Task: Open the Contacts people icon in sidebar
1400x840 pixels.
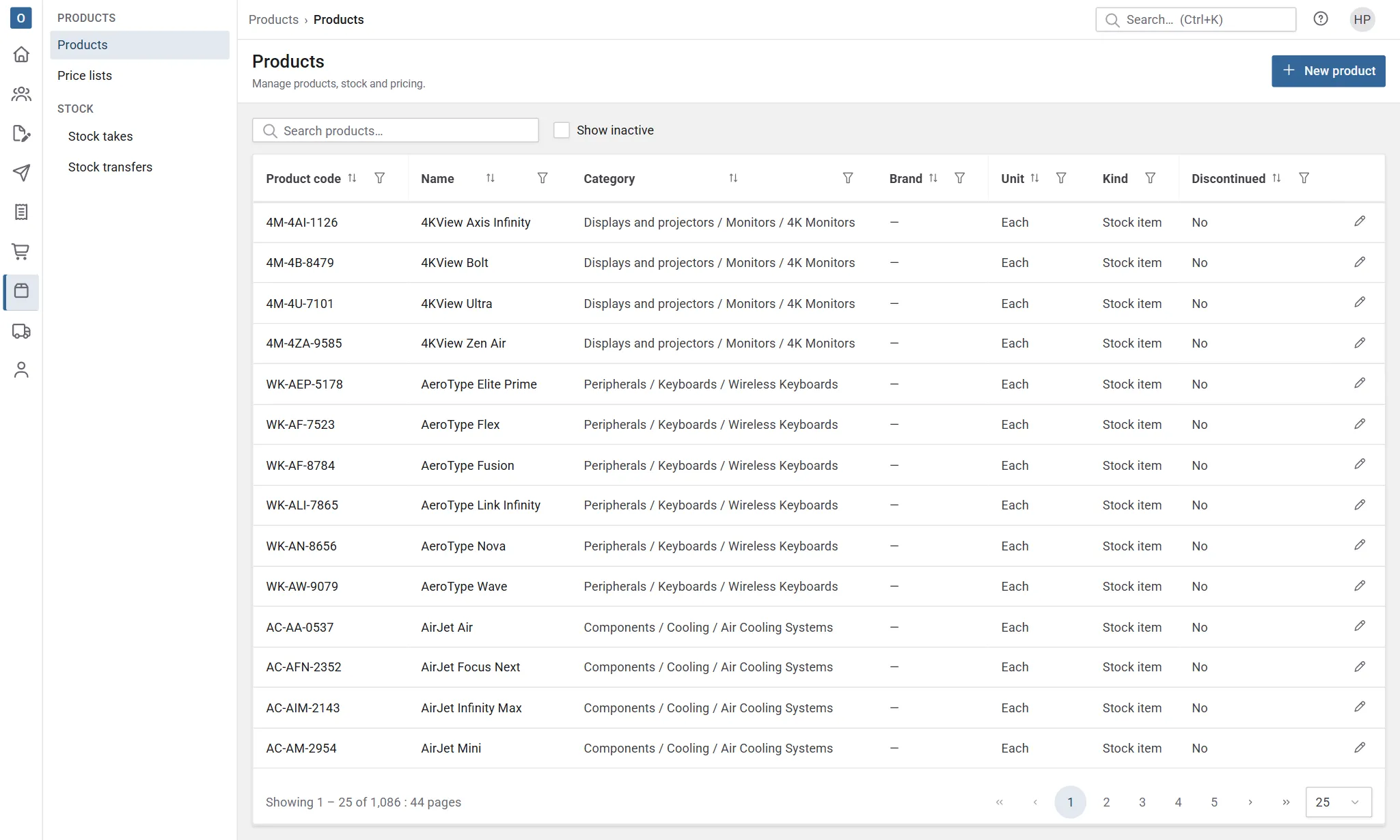Action: pyautogui.click(x=21, y=94)
